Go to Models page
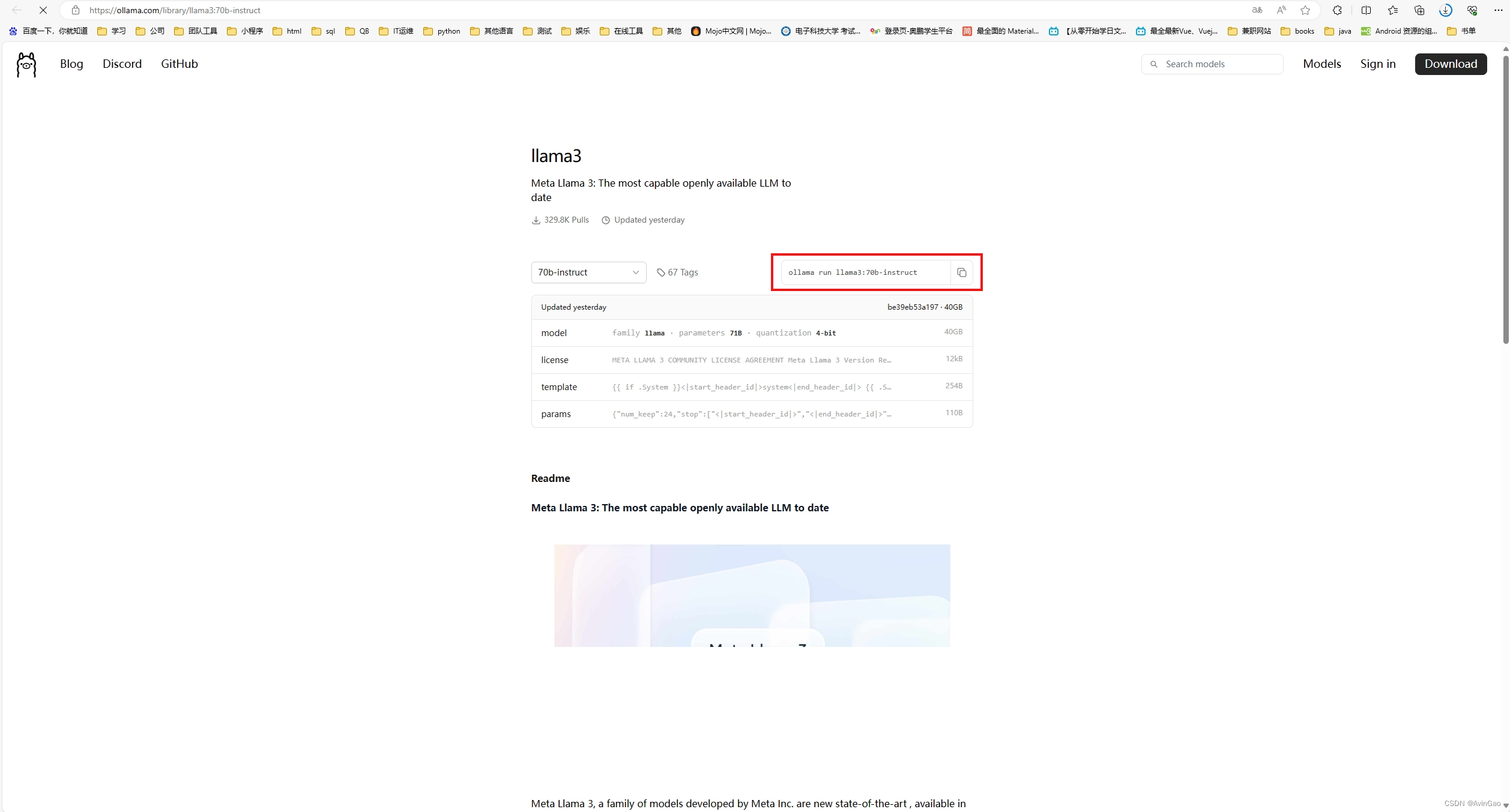 1321,64
